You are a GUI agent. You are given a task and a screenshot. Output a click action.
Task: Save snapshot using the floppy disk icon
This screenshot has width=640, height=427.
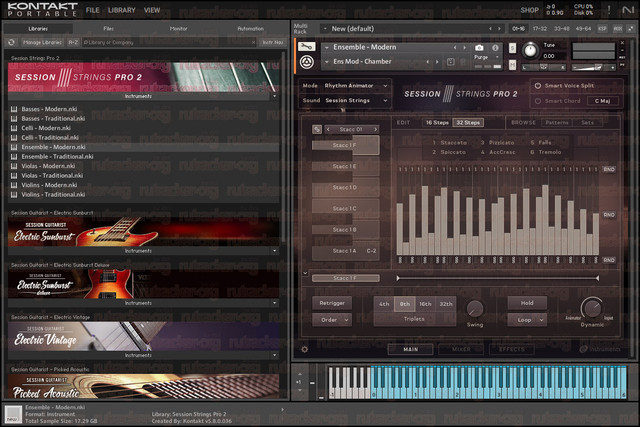coord(451,62)
